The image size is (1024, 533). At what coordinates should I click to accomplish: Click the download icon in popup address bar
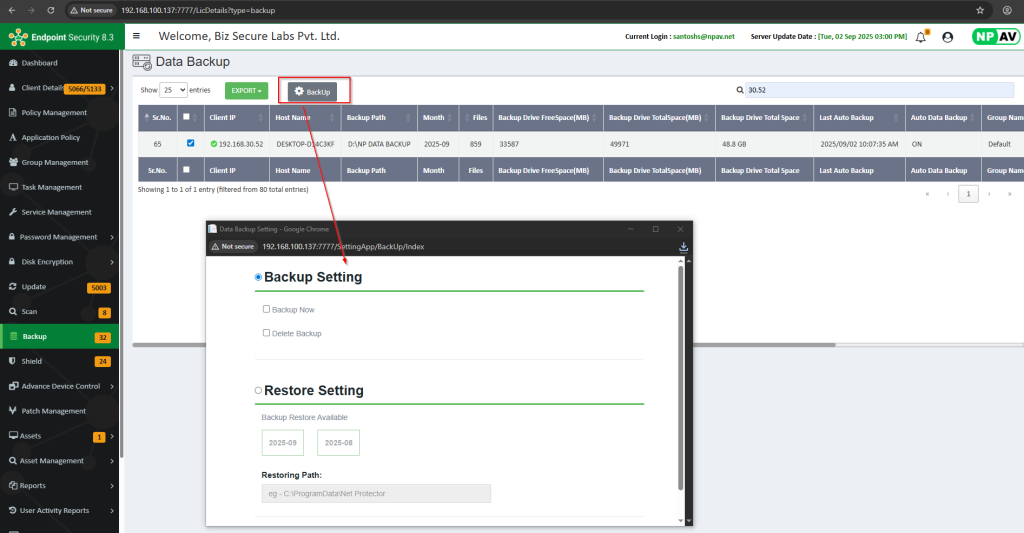[684, 246]
